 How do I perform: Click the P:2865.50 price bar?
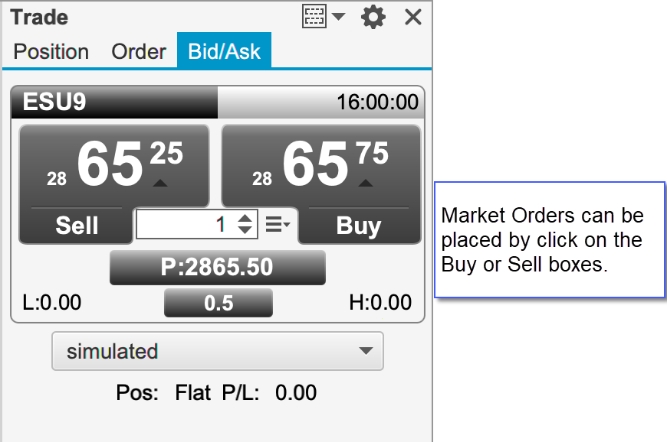pyautogui.click(x=218, y=267)
